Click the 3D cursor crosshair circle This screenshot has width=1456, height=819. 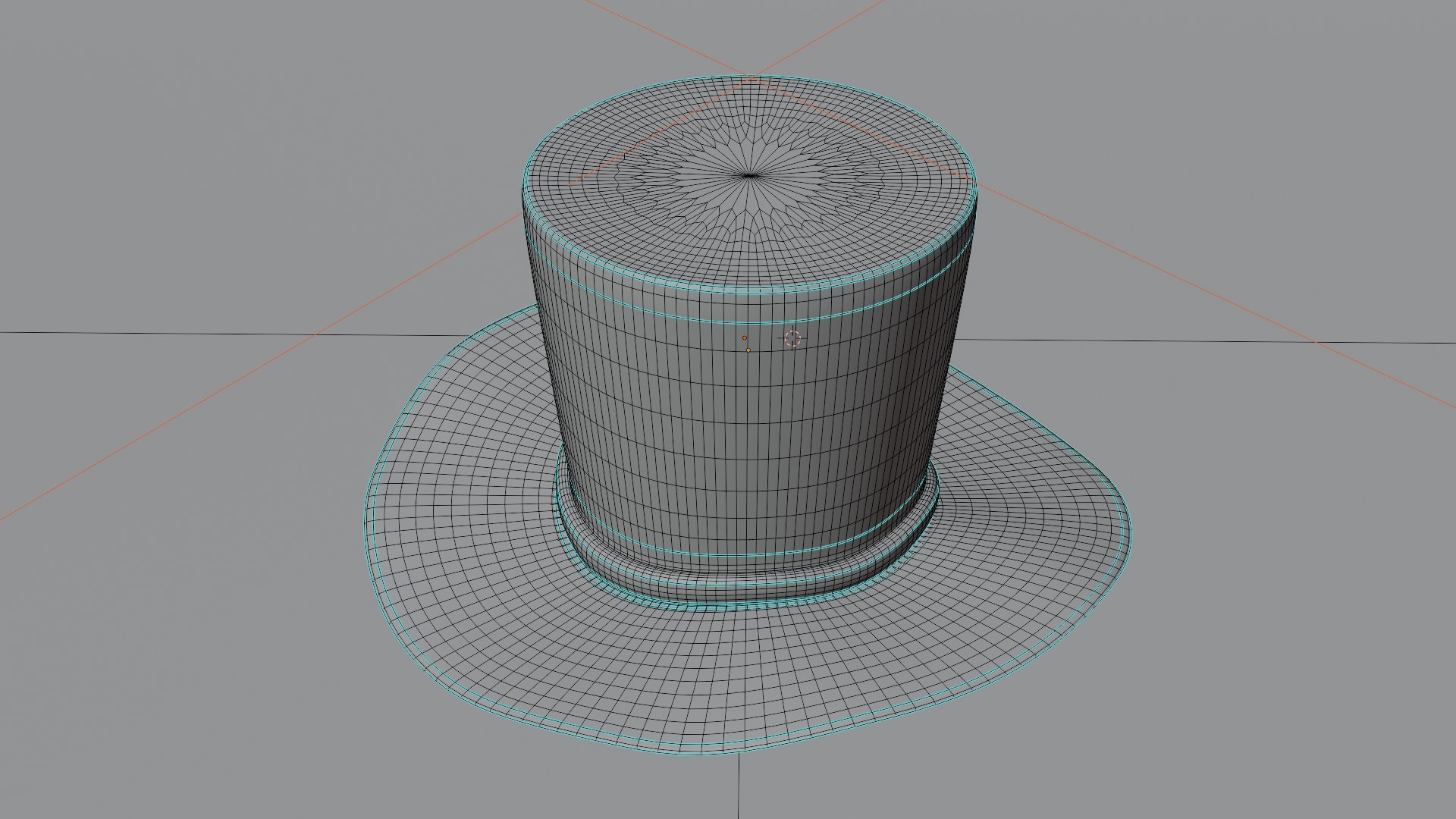coord(792,338)
